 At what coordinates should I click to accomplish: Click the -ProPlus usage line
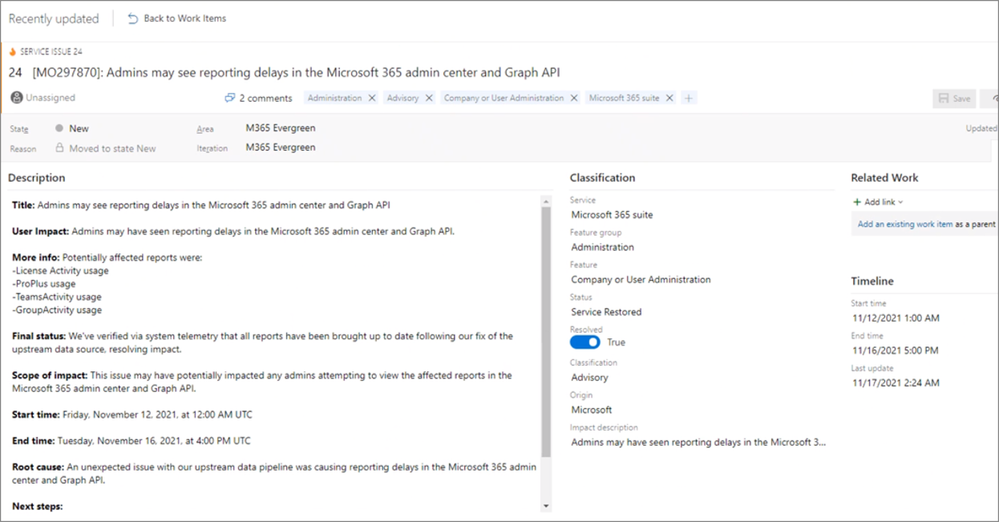(44, 284)
